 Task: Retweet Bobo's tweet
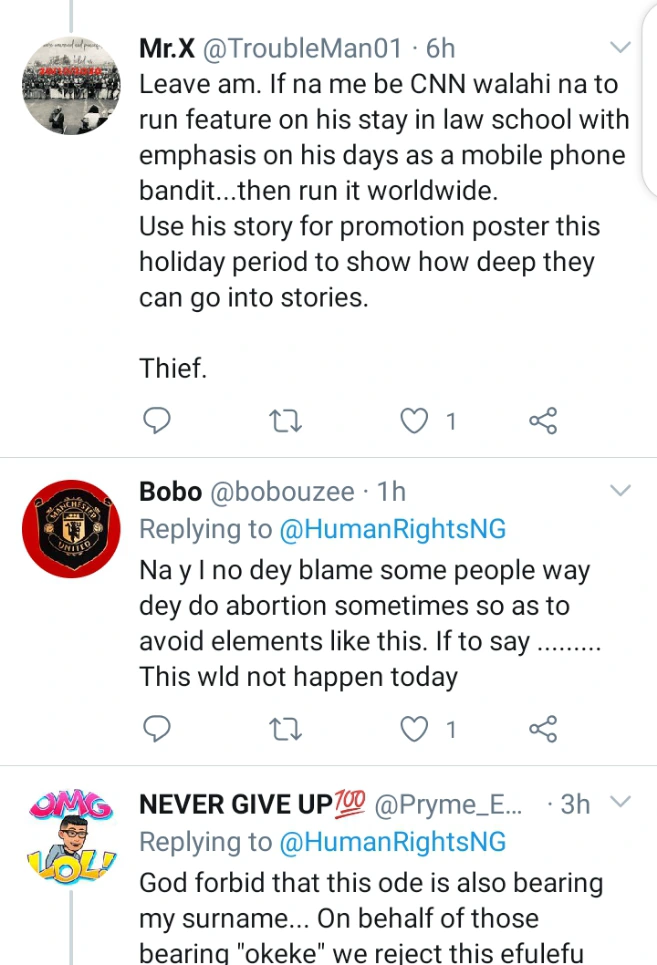coord(285,729)
